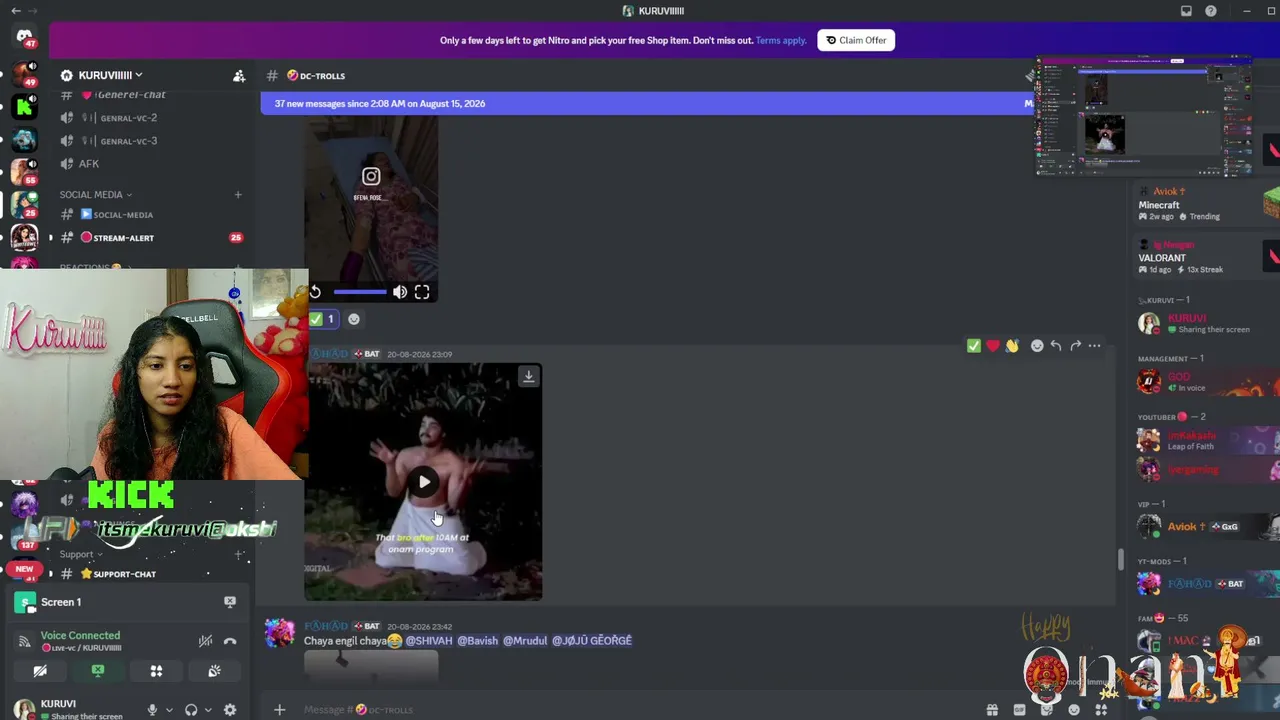Open the stream preview thumbnail pop-out
This screenshot has width=1280, height=720.
pyautogui.click(x=1143, y=116)
